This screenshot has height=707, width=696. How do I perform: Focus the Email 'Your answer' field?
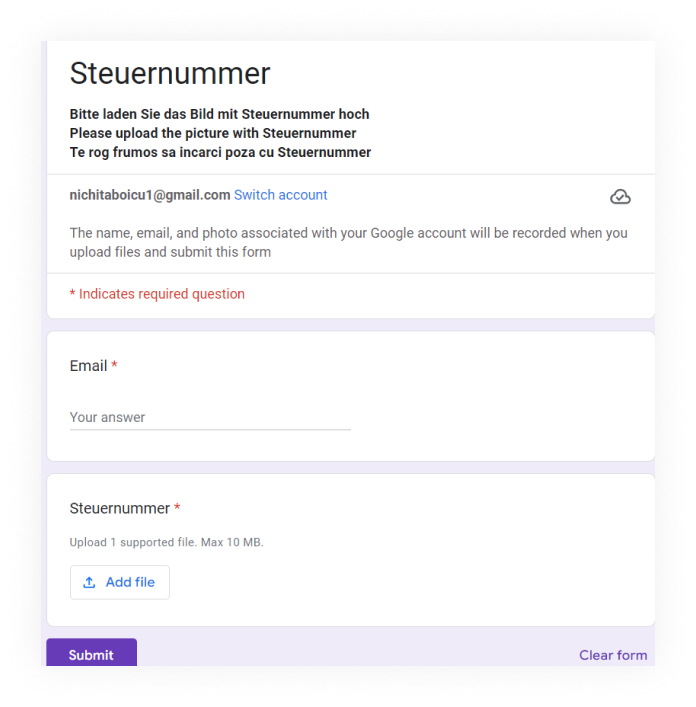(210, 418)
